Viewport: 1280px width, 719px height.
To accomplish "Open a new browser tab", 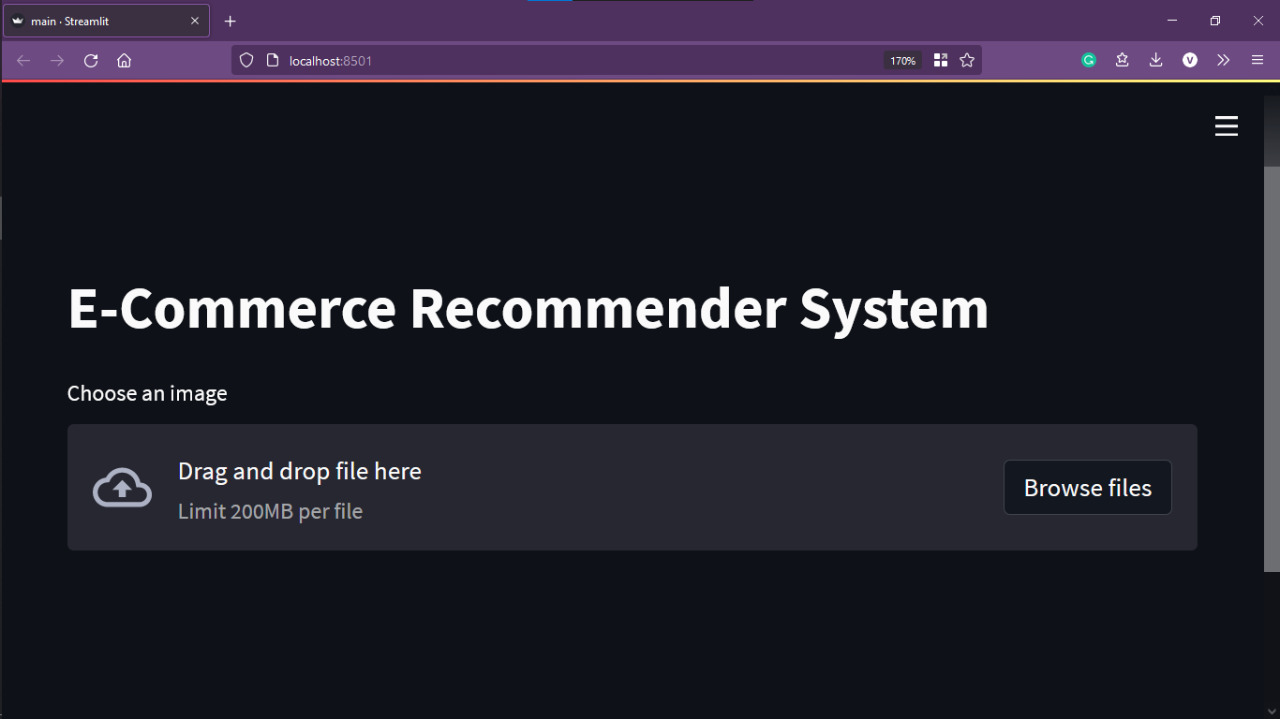I will tap(230, 20).
